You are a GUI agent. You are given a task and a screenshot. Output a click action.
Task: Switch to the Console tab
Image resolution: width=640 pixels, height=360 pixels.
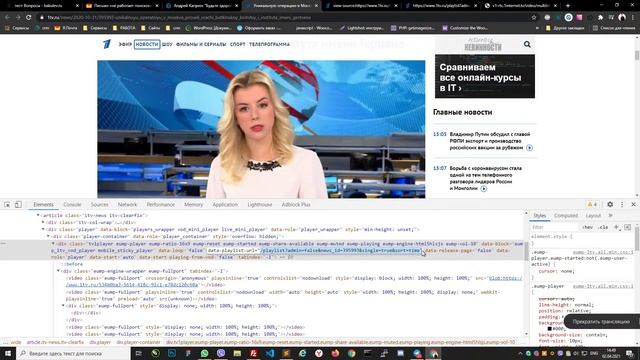pos(72,204)
